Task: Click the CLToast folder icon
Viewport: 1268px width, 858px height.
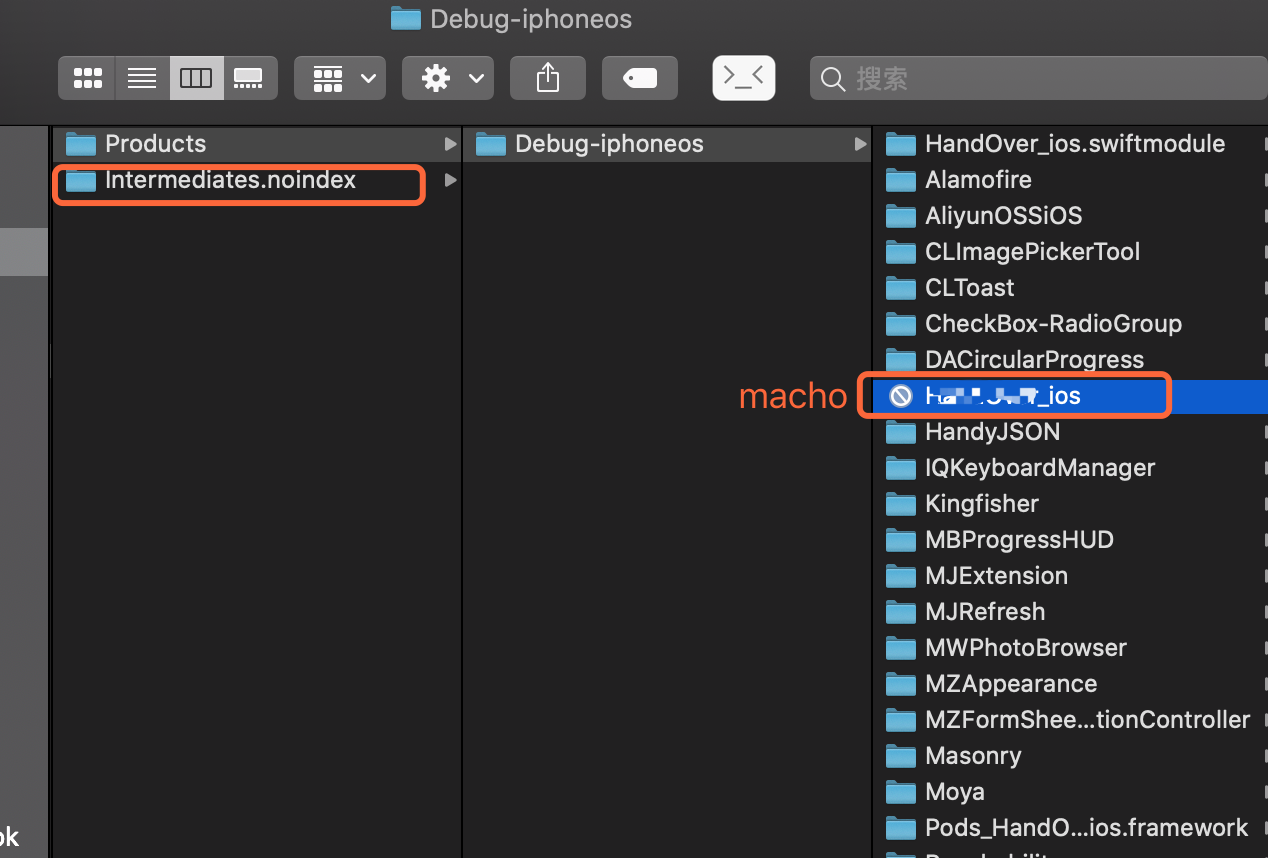Action: (x=901, y=288)
